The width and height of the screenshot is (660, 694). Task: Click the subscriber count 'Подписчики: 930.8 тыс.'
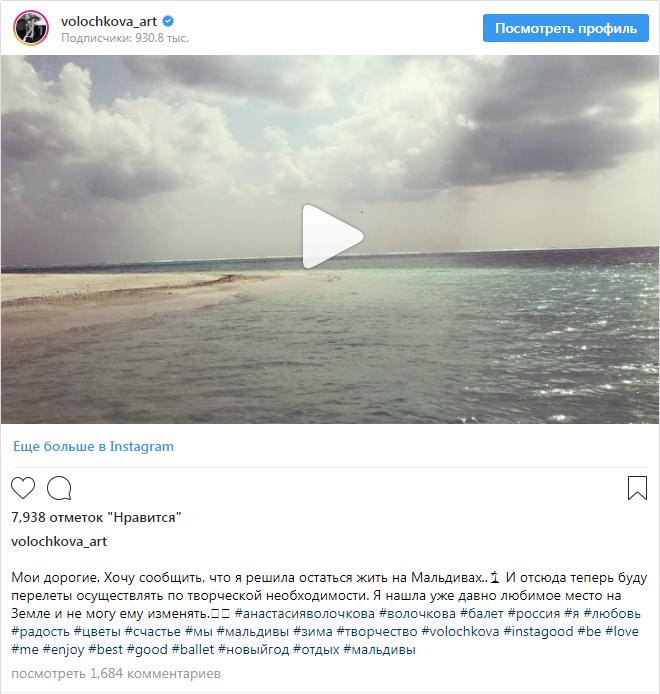125,38
